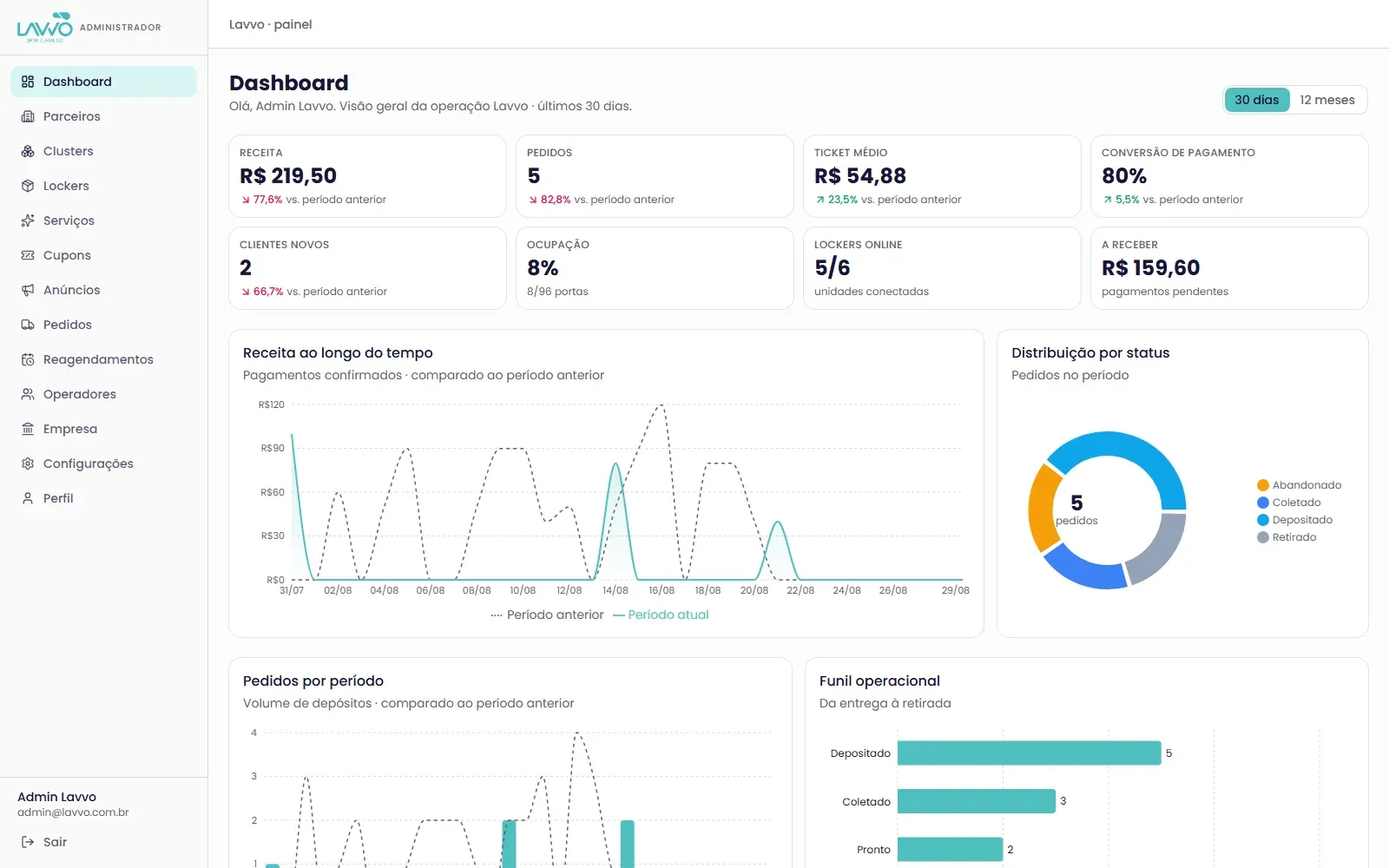
Task: Toggle the Período atual legend series
Action: [661, 615]
